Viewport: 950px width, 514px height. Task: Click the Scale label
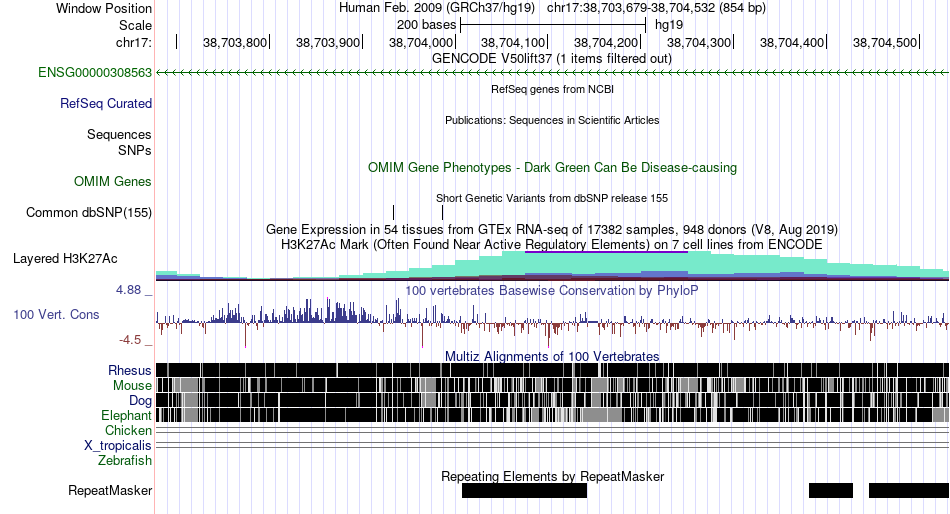pyautogui.click(x=135, y=25)
